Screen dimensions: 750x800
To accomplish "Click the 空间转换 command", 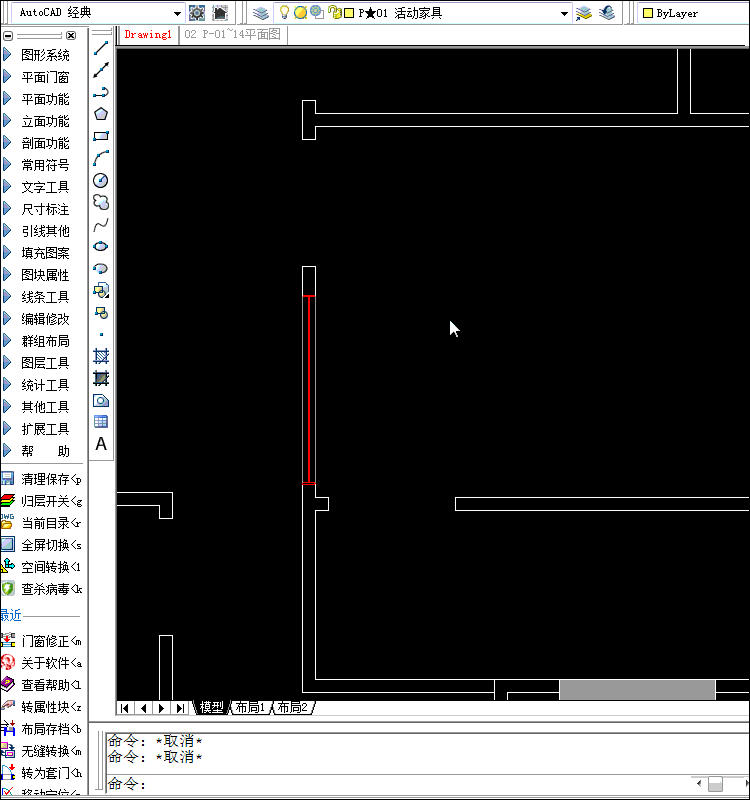I will [x=41, y=567].
